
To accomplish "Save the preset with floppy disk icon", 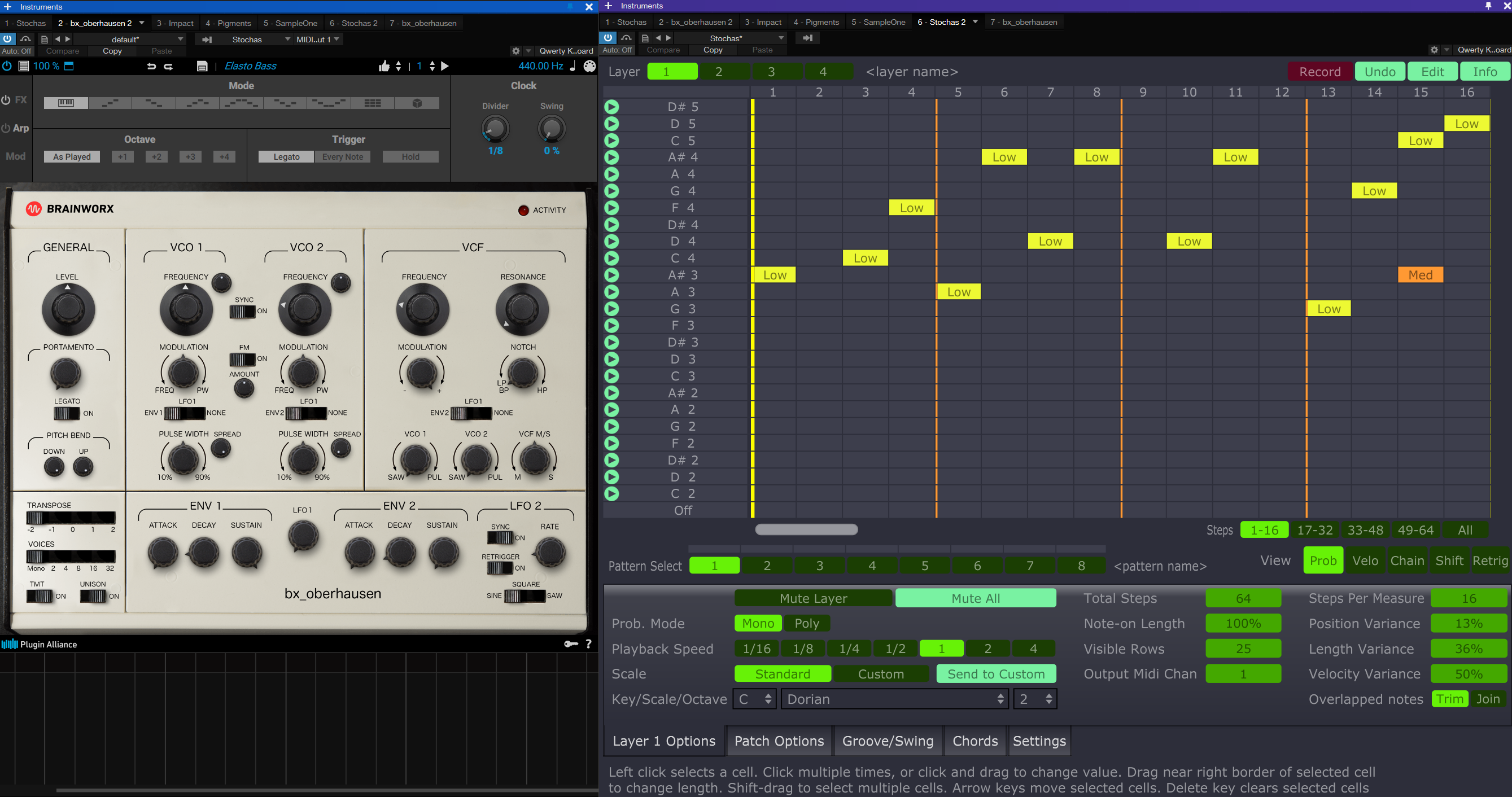I will click(202, 66).
